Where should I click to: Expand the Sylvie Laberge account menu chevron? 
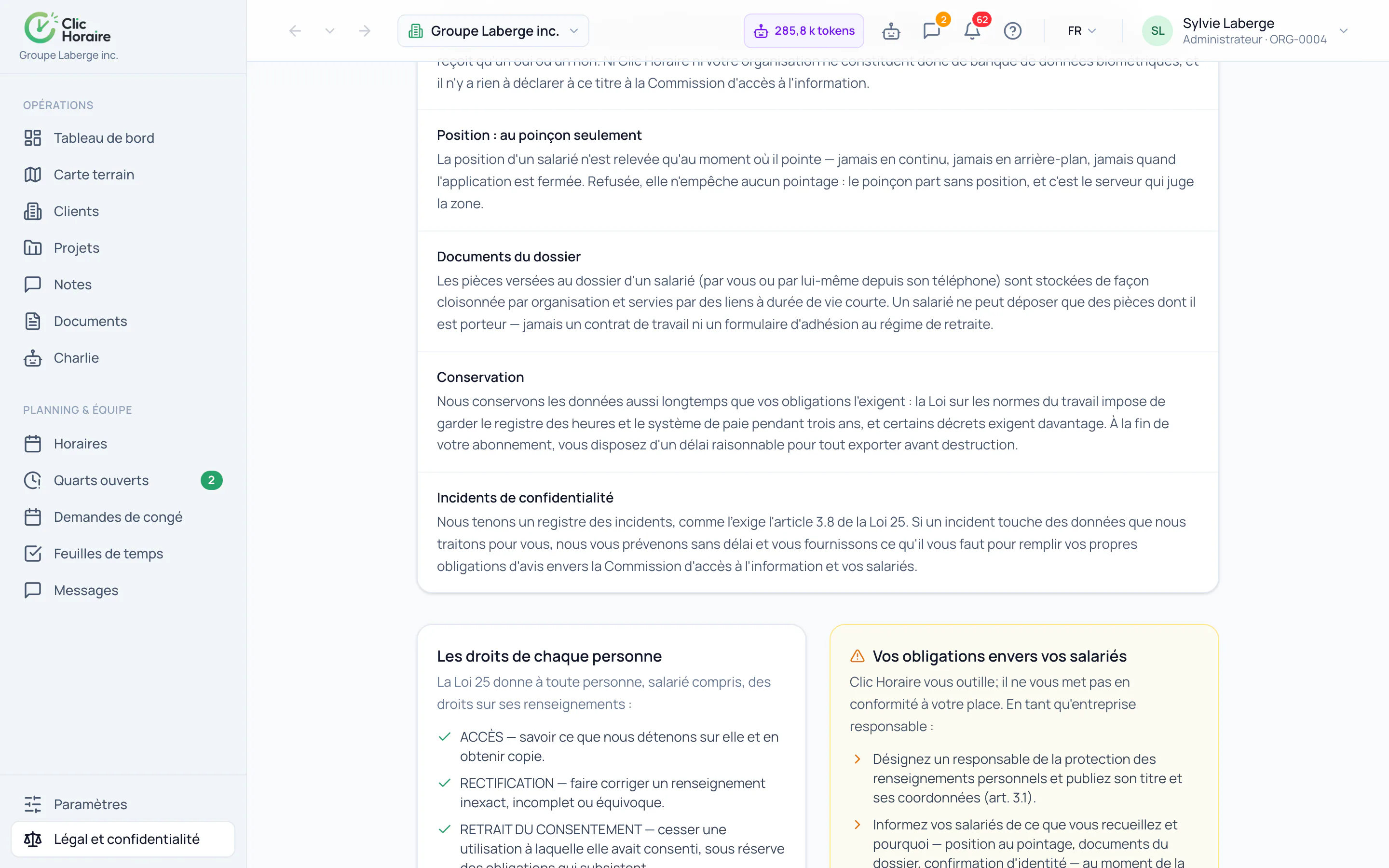click(1343, 31)
